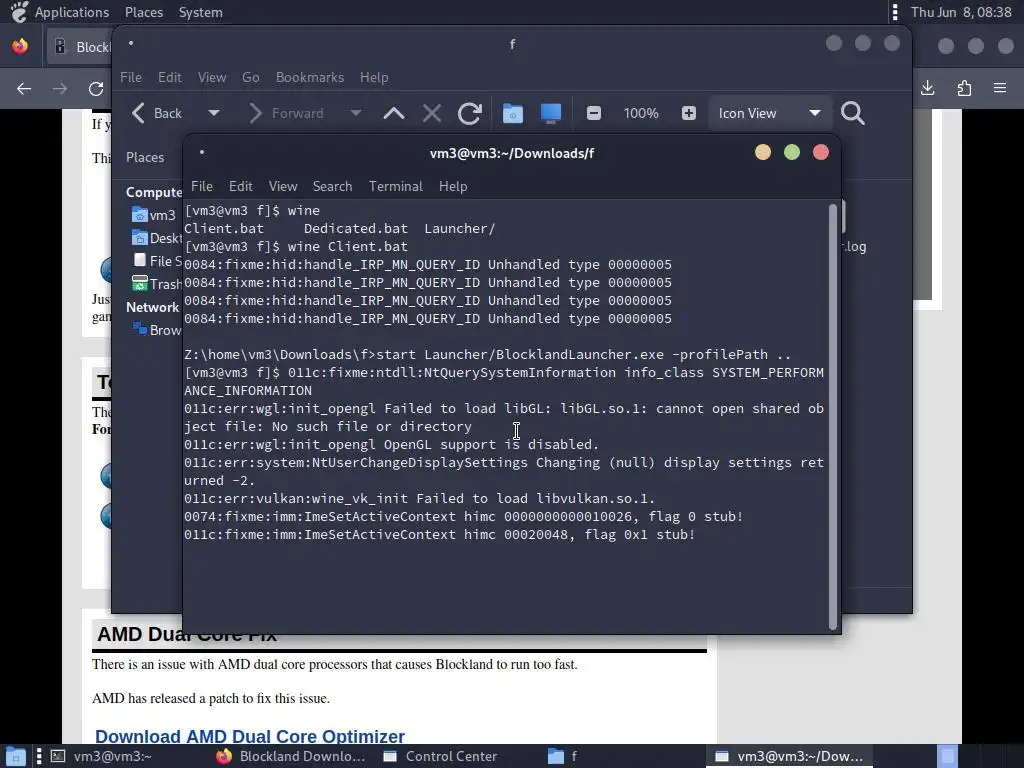Image resolution: width=1024 pixels, height=768 pixels.
Task: Switch to the vm3@vm3:~ terminal taskbar entry
Action: click(x=101, y=756)
